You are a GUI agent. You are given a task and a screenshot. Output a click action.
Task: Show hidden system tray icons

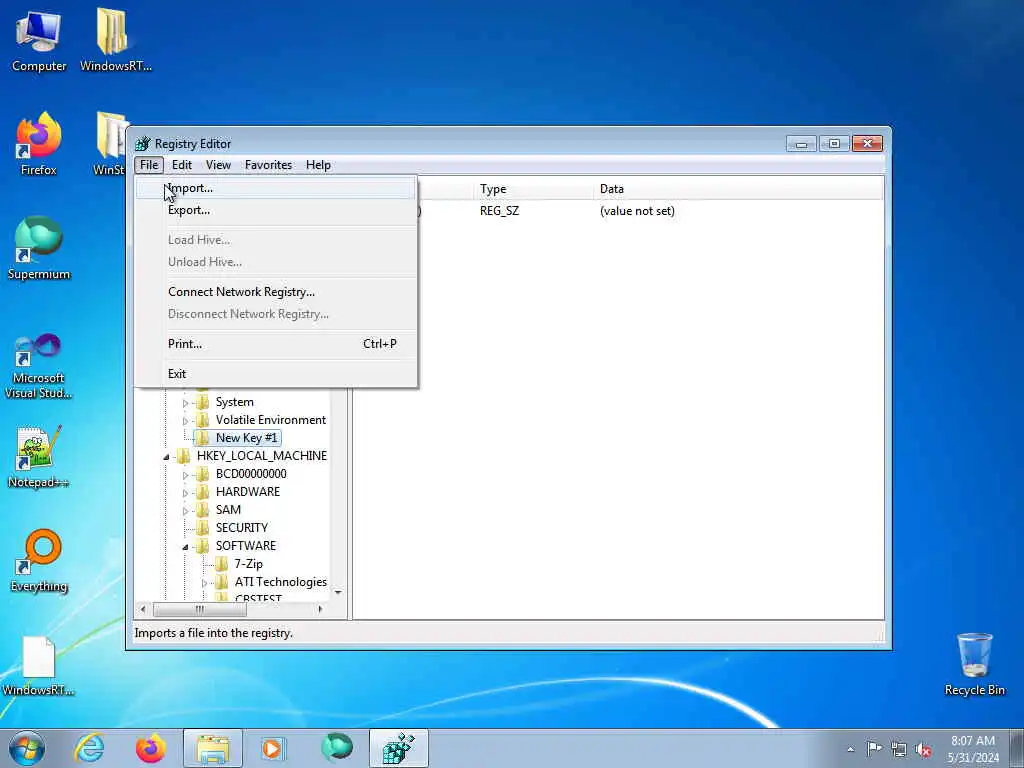click(850, 749)
